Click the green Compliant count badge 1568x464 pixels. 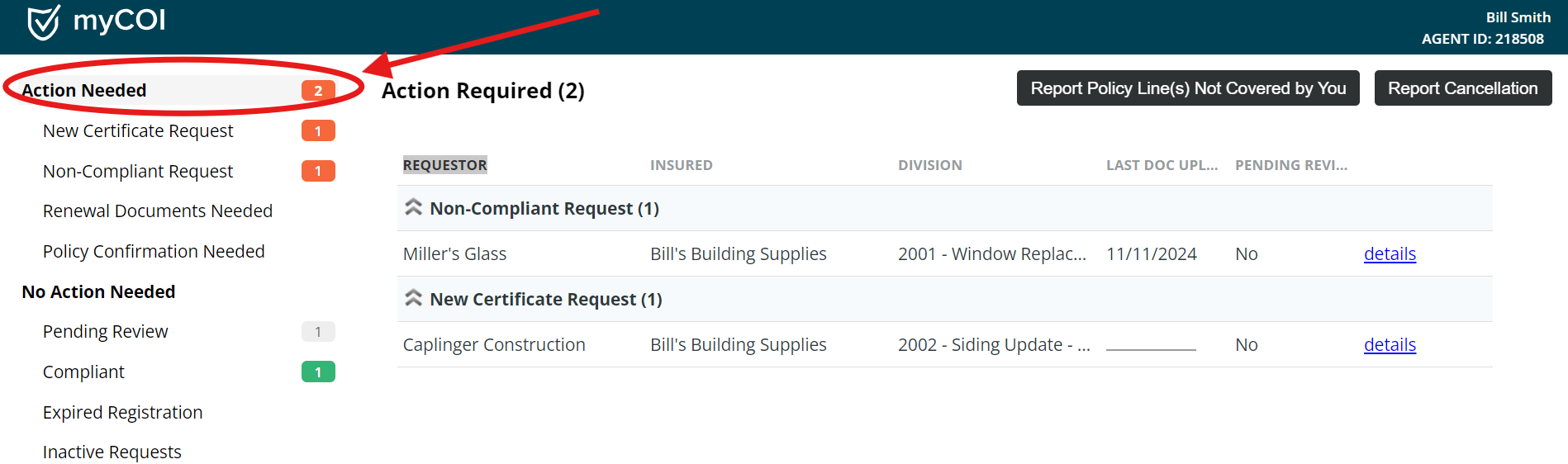[318, 372]
